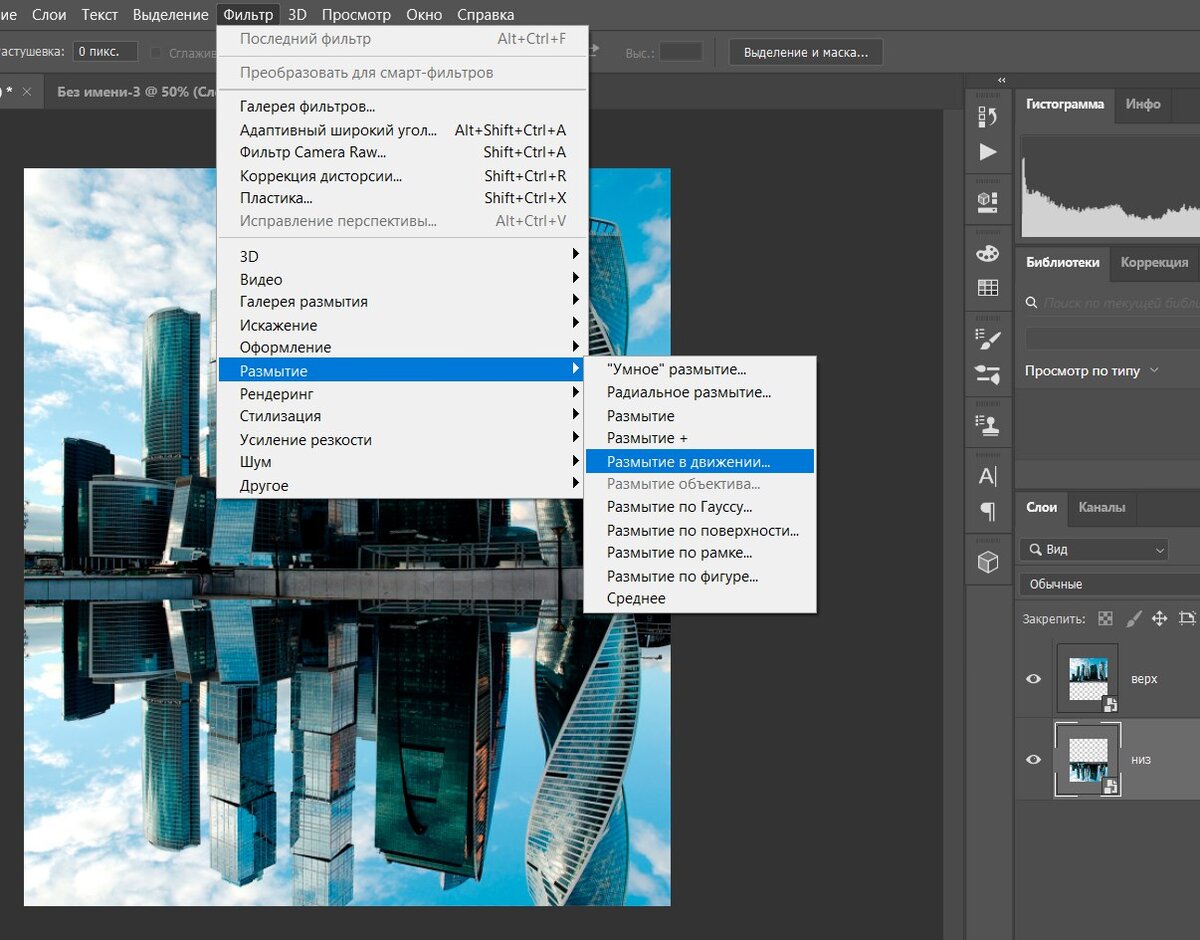
Task: Choose "Умное" размытие filter
Action: click(x=699, y=369)
